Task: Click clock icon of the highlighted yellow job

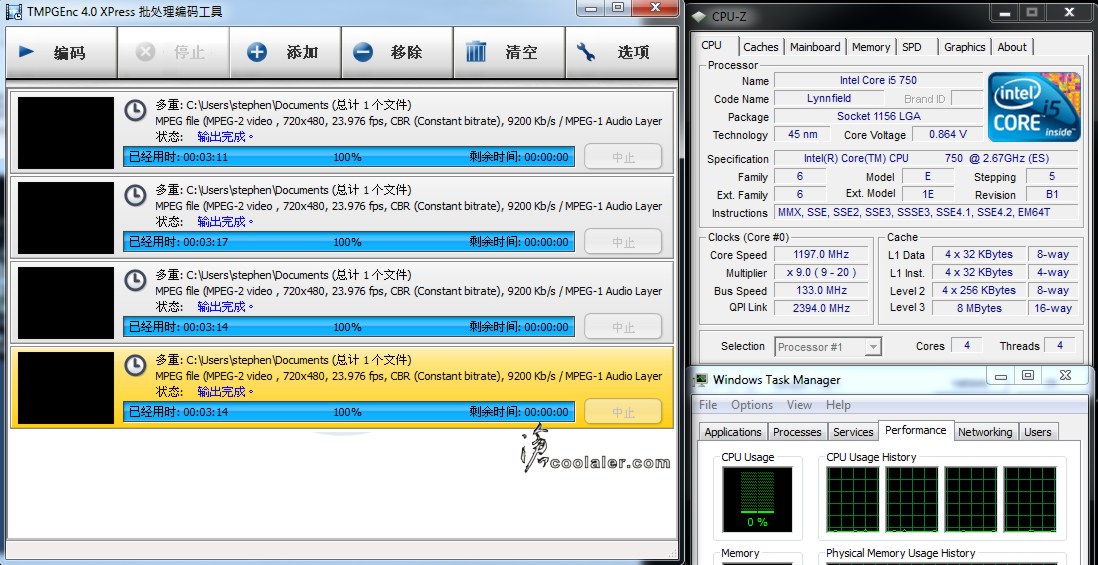Action: tap(135, 365)
